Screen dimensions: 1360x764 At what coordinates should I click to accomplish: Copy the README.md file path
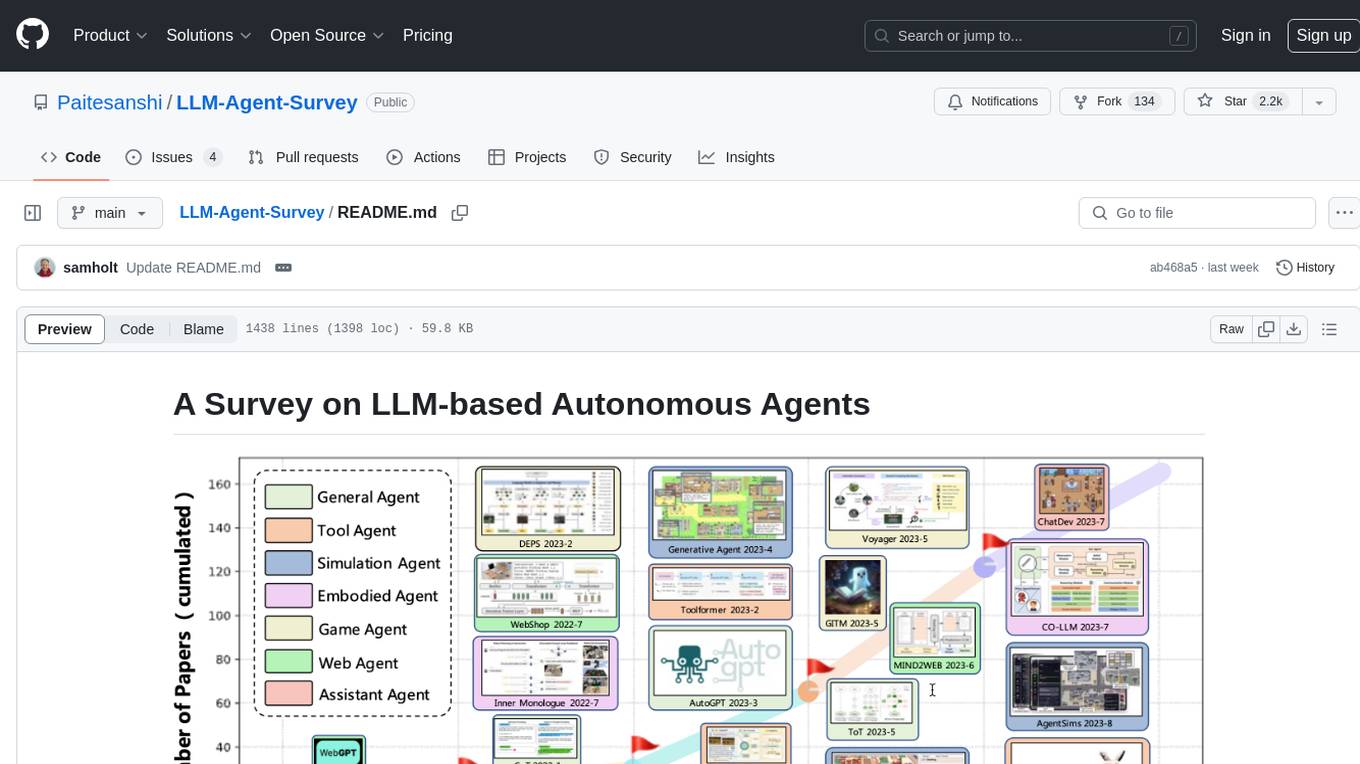(460, 213)
